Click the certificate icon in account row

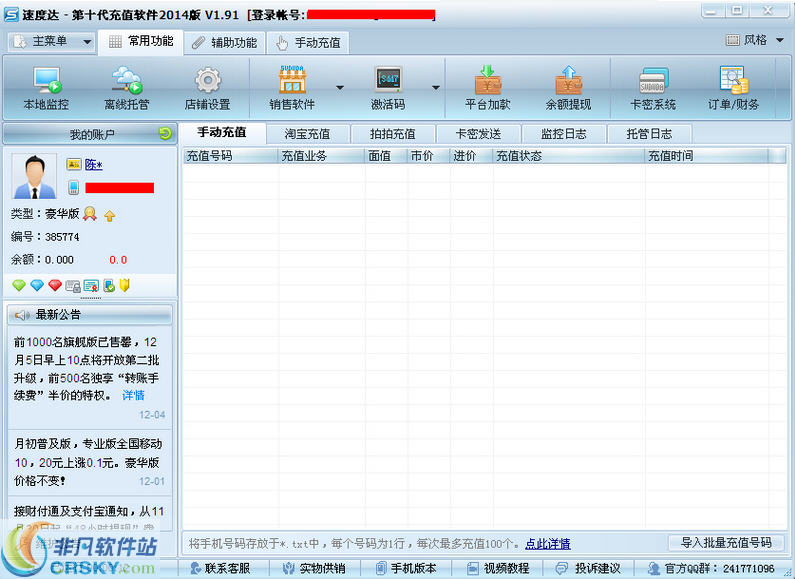point(91,286)
